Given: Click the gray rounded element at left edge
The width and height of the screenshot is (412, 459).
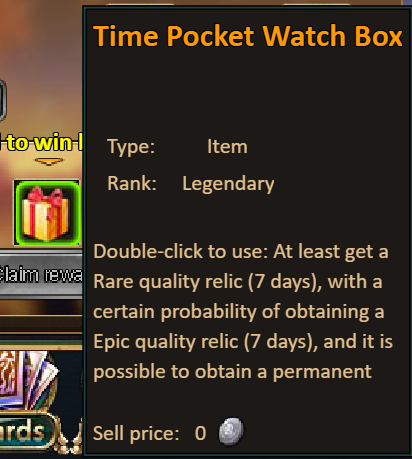Looking at the screenshot, I should coord(3,100).
